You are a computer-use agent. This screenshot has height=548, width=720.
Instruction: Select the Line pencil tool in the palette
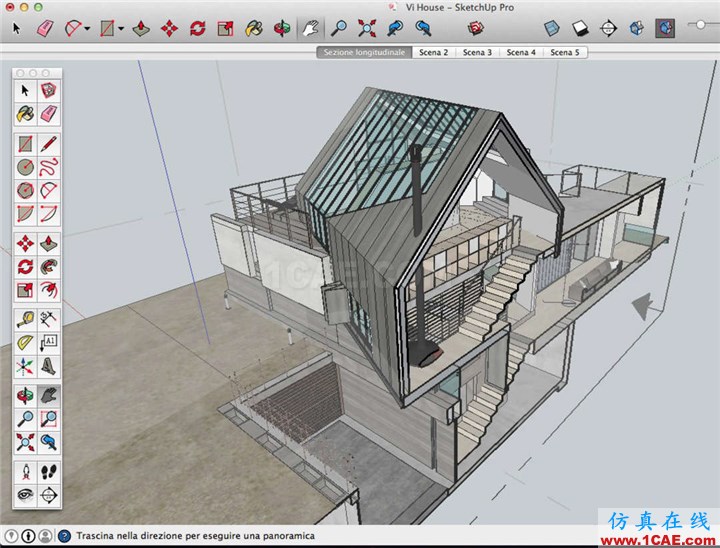pos(49,144)
